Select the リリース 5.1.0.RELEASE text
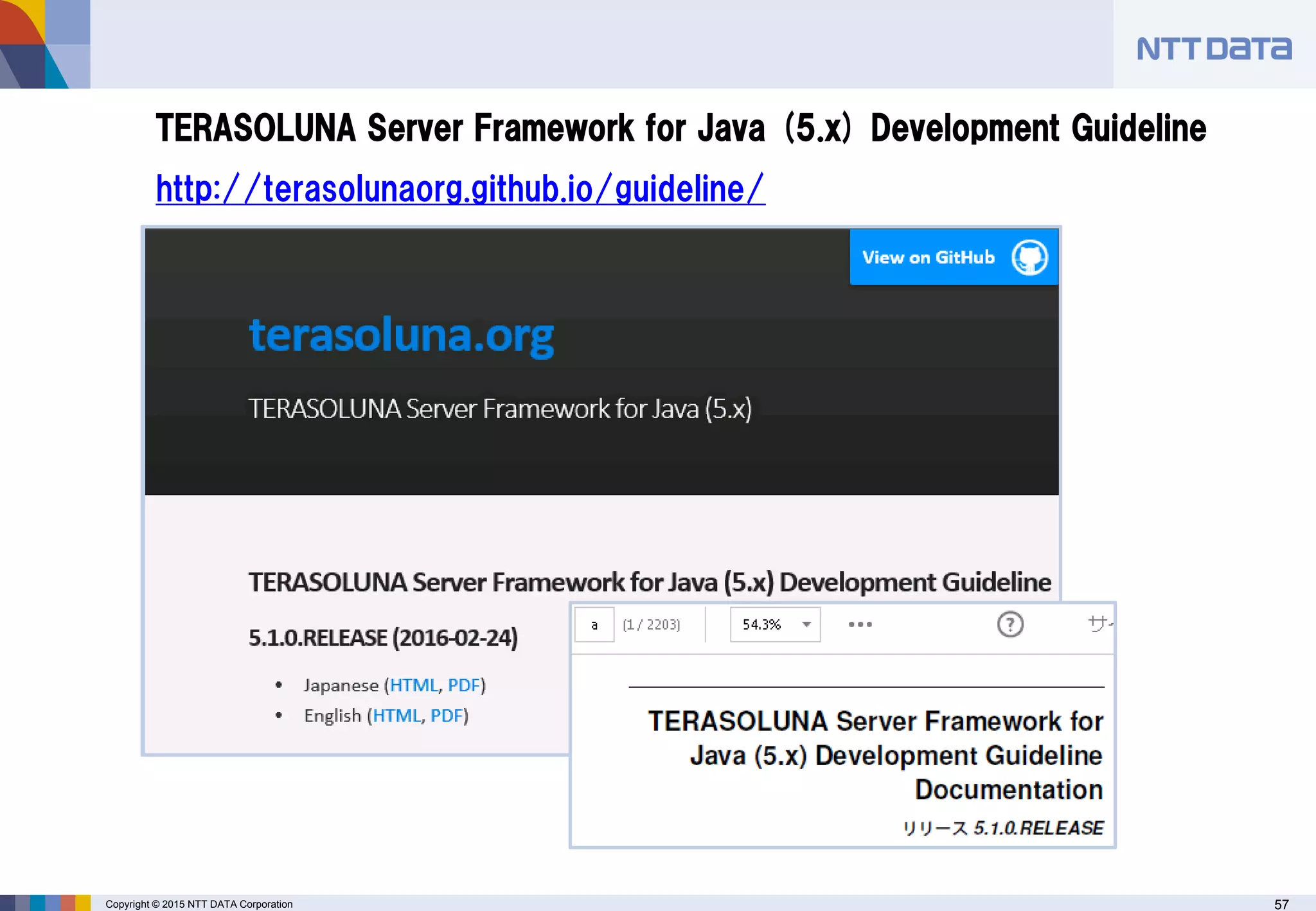1316x911 pixels. coord(1003,827)
